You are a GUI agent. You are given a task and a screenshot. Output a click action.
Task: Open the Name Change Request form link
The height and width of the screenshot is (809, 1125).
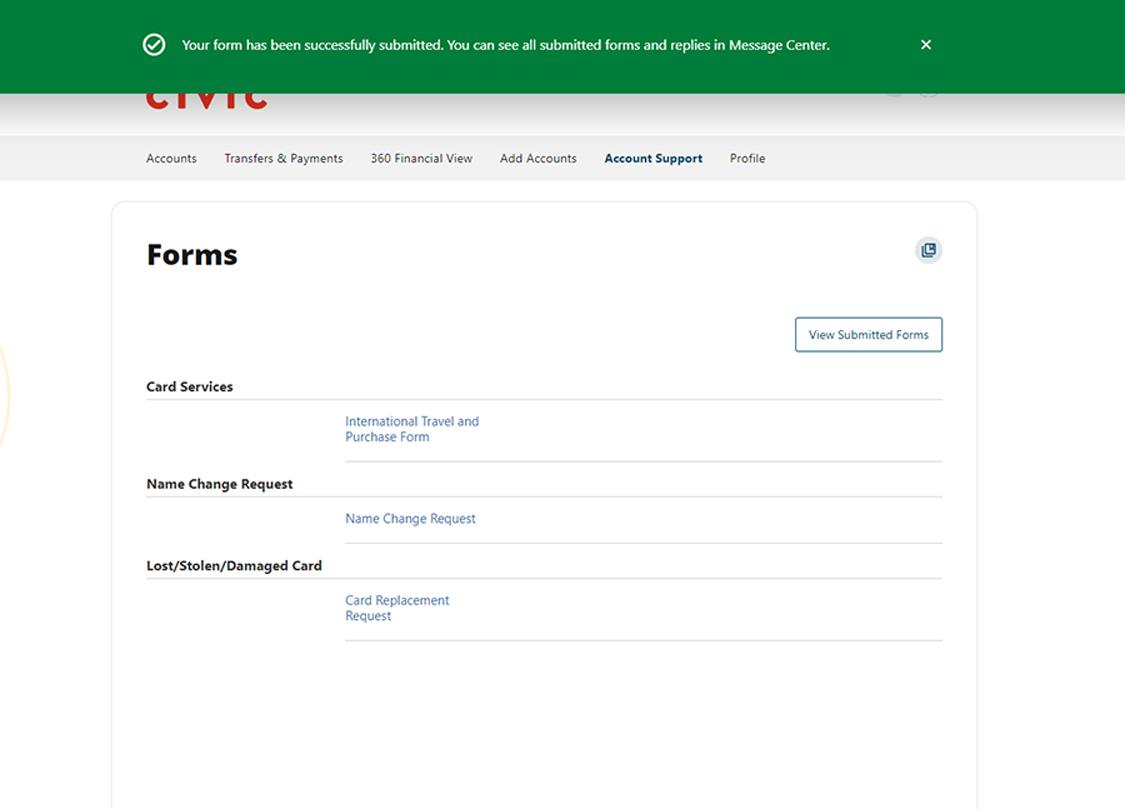[410, 519]
